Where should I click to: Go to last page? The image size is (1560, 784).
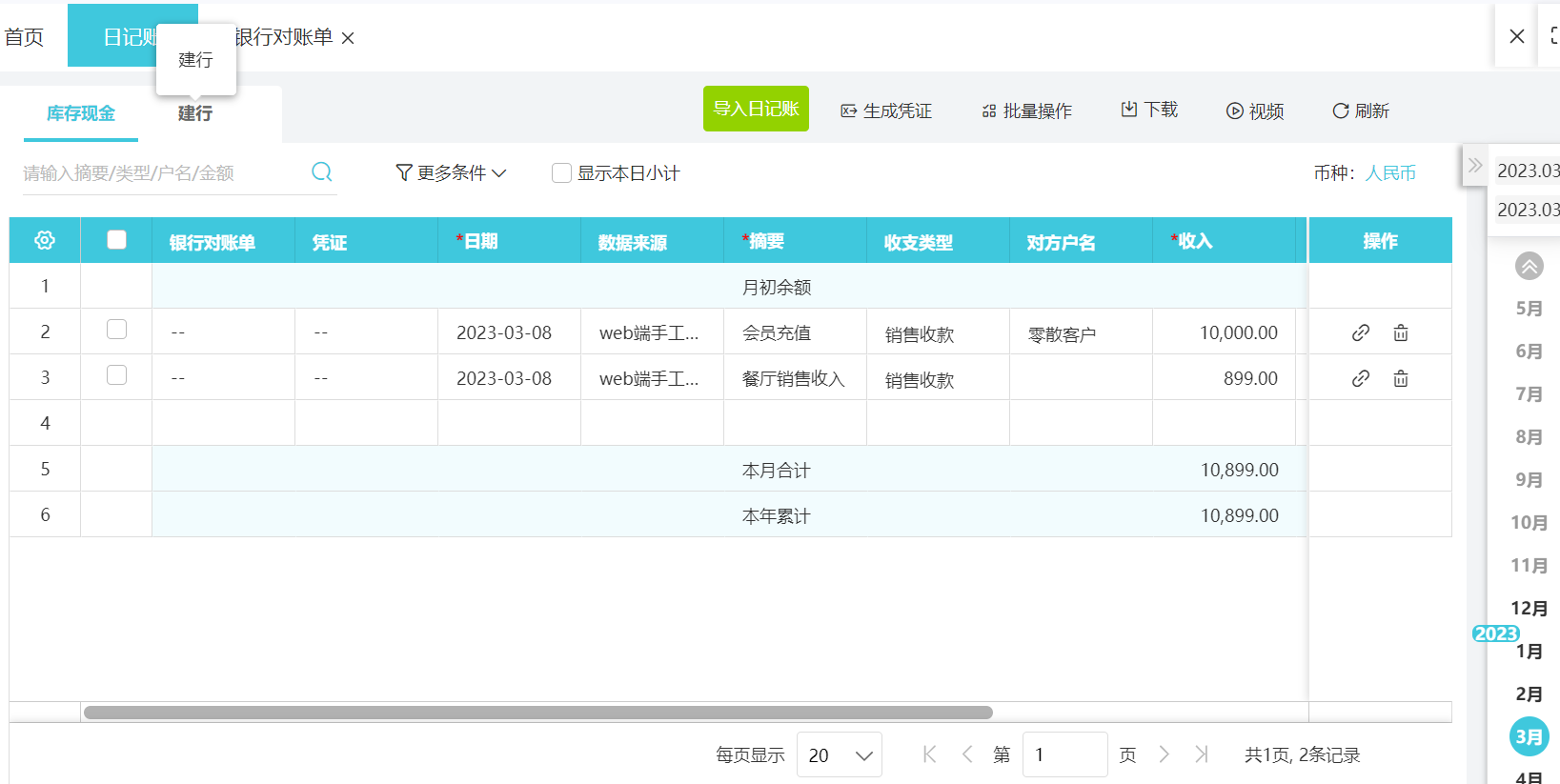pos(1202,754)
